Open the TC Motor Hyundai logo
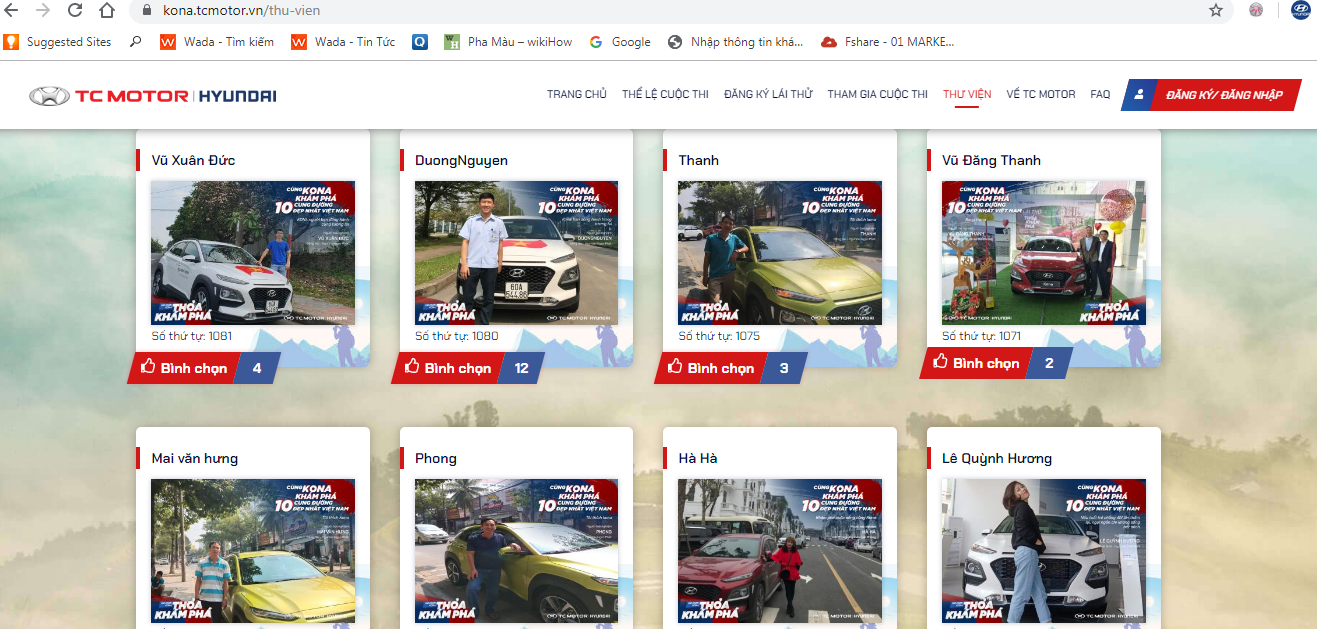The image size is (1317, 629). (x=153, y=96)
